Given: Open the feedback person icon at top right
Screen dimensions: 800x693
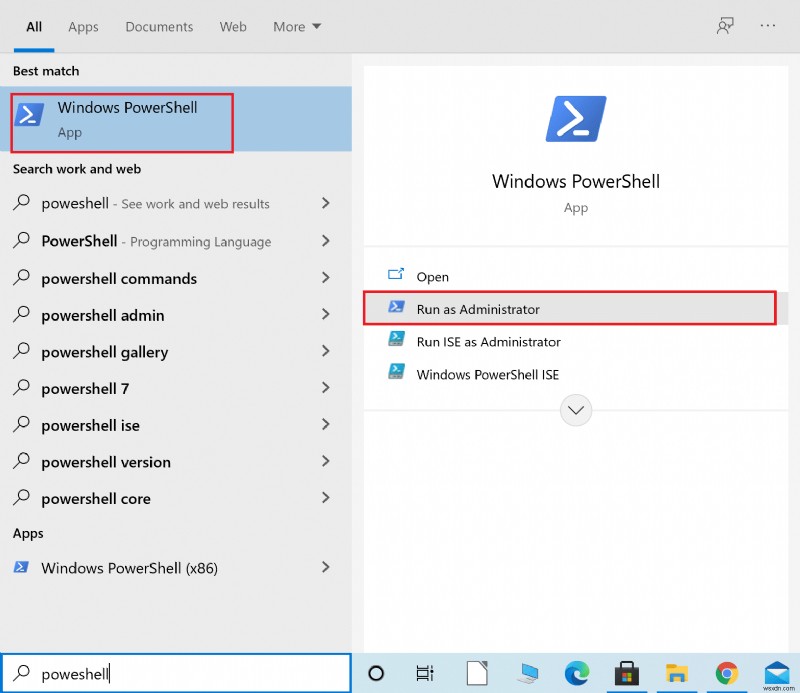Looking at the screenshot, I should pyautogui.click(x=724, y=26).
